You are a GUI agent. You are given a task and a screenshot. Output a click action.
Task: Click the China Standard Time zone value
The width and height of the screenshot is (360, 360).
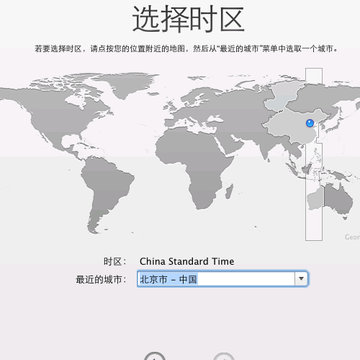point(187,261)
